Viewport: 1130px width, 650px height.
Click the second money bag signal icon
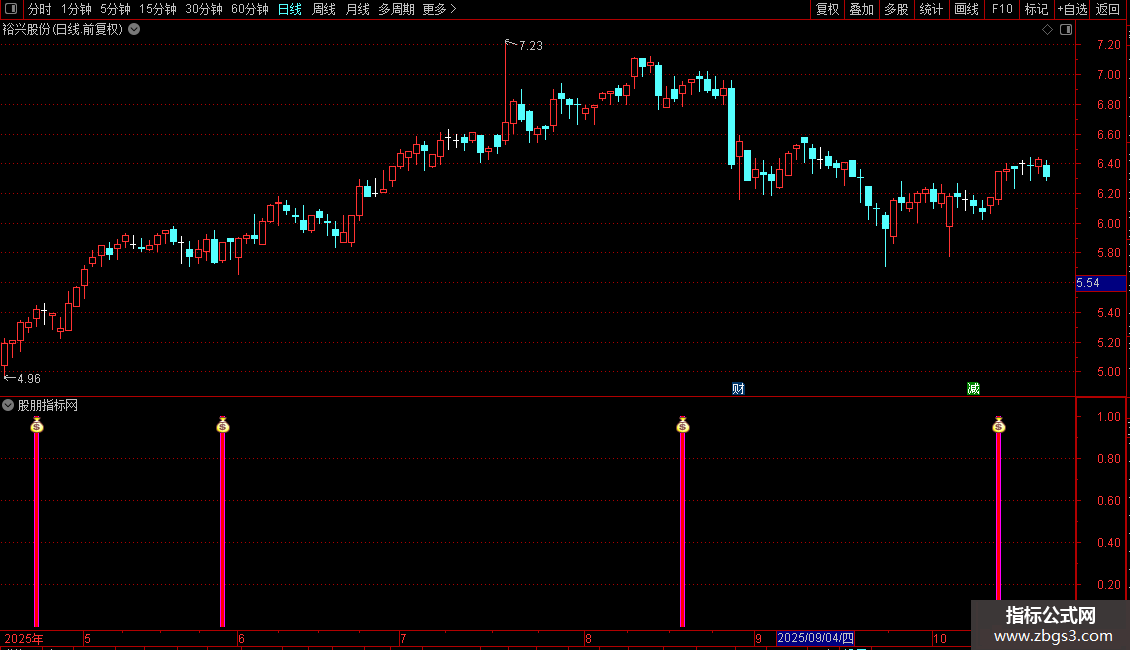pos(223,425)
